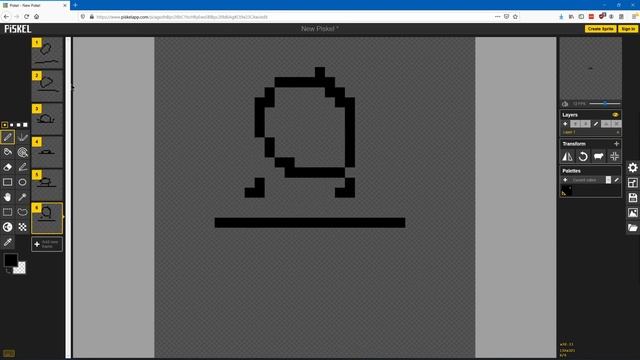Select the Lighten tool
This screenshot has height=360, width=640.
7,227
